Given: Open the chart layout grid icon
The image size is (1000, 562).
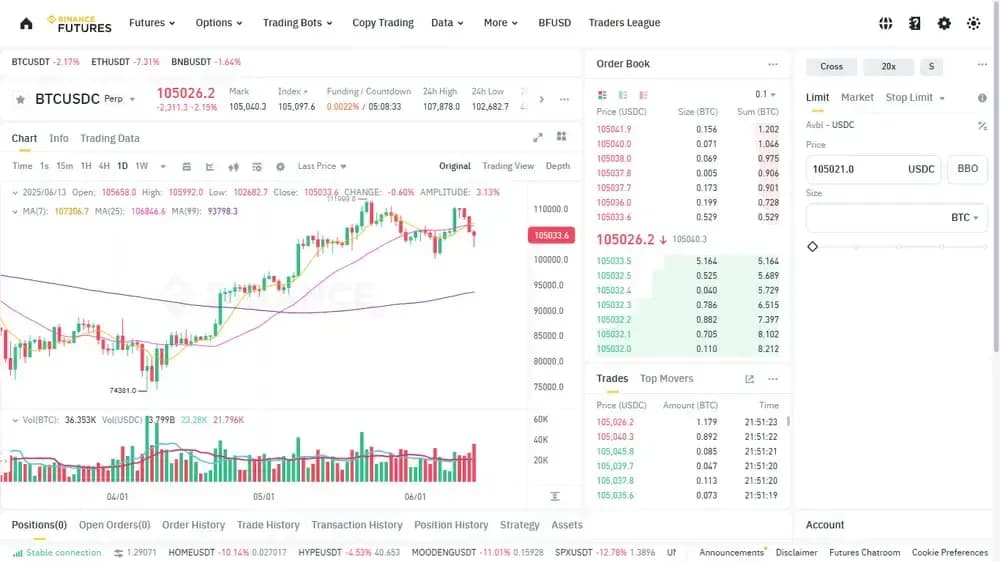Looking at the screenshot, I should coord(561,137).
